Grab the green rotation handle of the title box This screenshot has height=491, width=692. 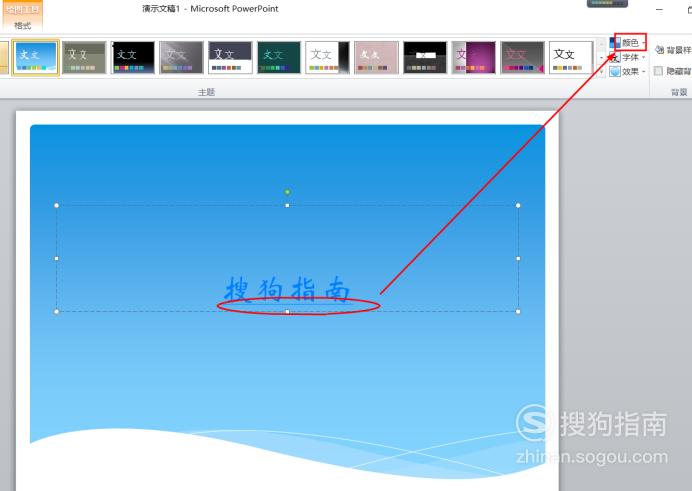click(x=287, y=192)
